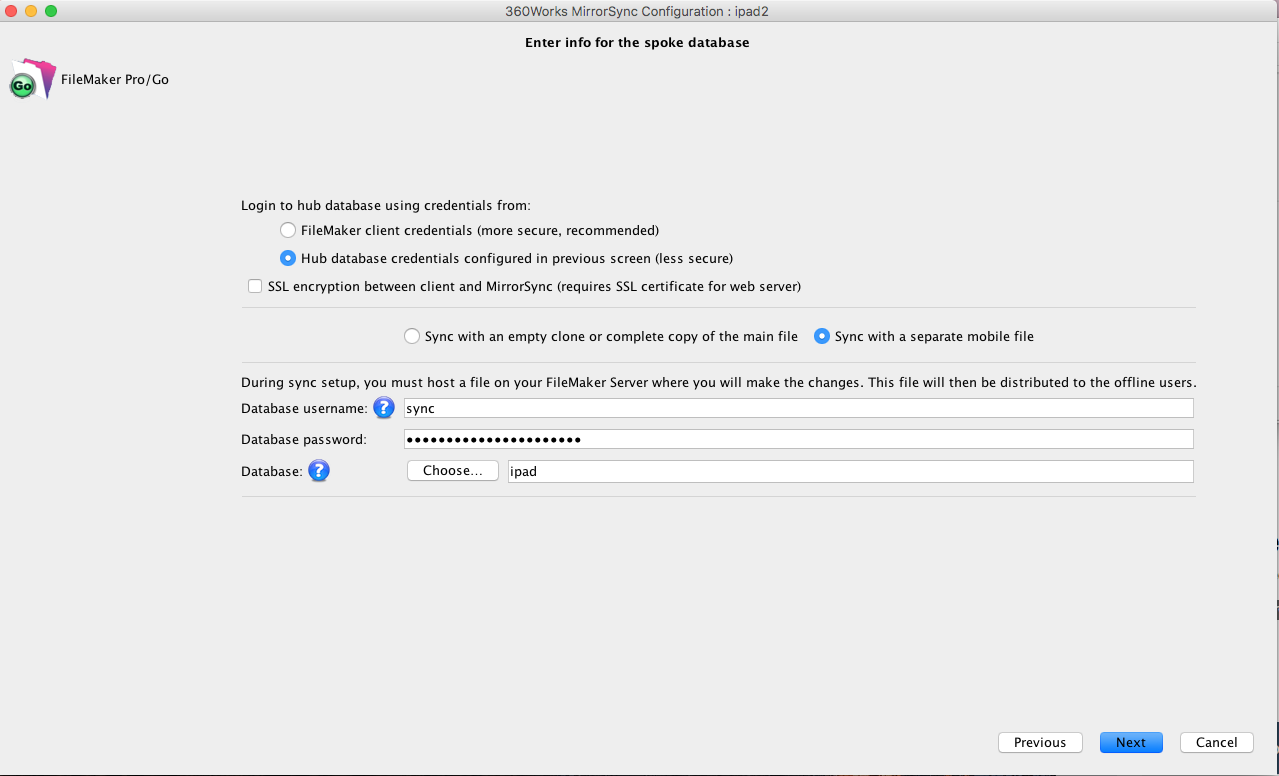Viewport: 1279px width, 776px height.
Task: Click the FileMaker Go logo icon
Action: point(30,79)
